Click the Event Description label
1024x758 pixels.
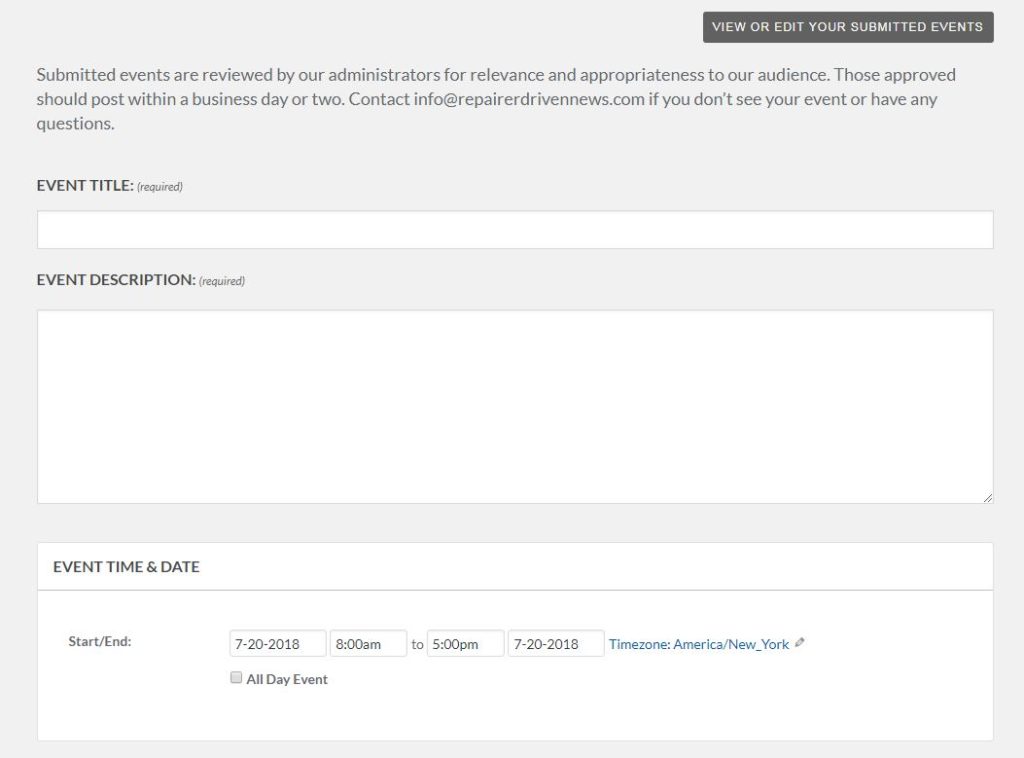click(x=116, y=279)
